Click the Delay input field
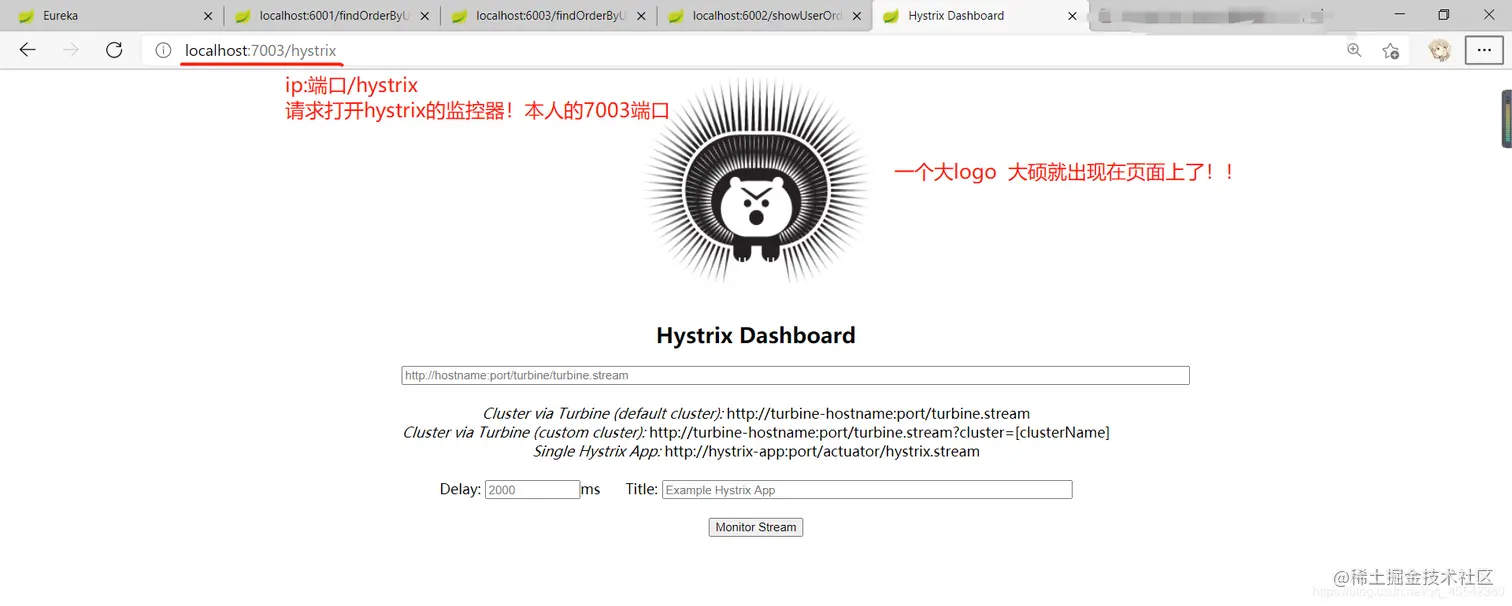Viewport: 1512px width, 606px height. tap(532, 490)
